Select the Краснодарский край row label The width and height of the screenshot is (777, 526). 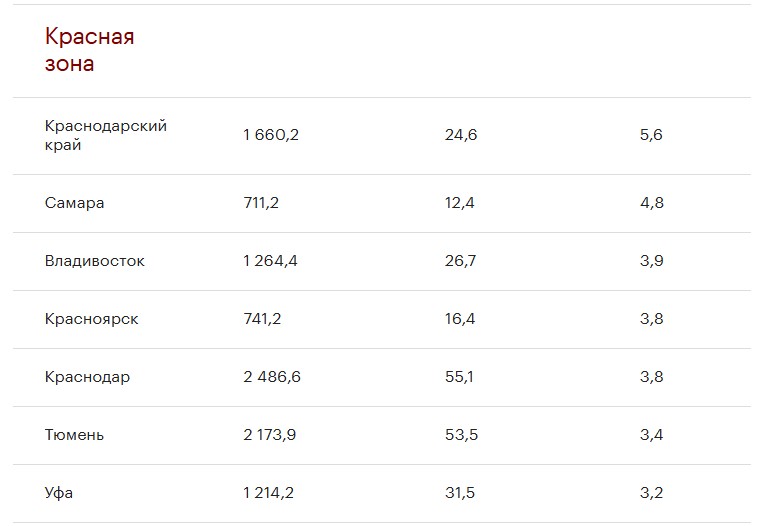click(x=106, y=135)
